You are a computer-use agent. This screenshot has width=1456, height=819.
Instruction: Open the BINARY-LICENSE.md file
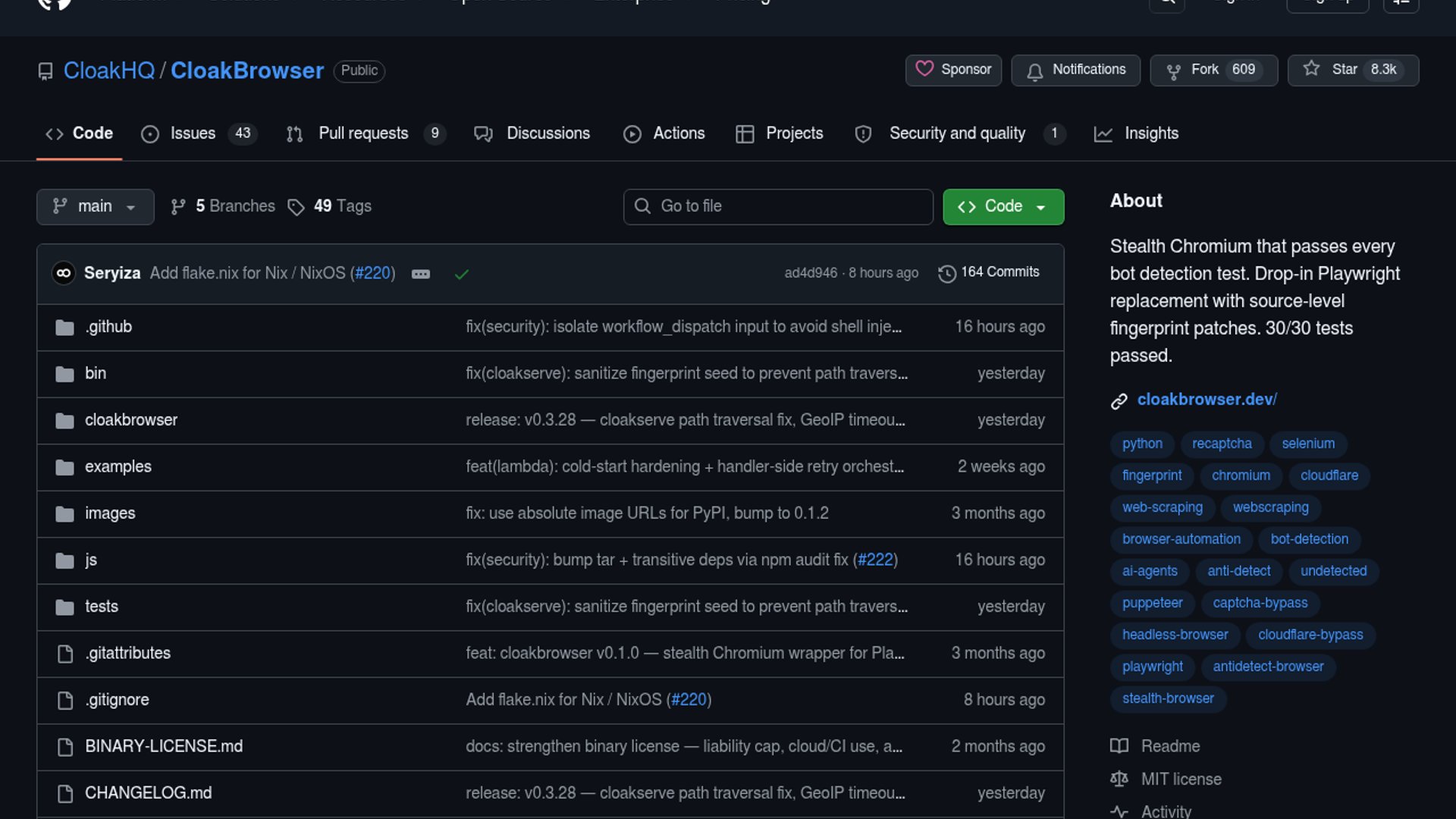164,747
